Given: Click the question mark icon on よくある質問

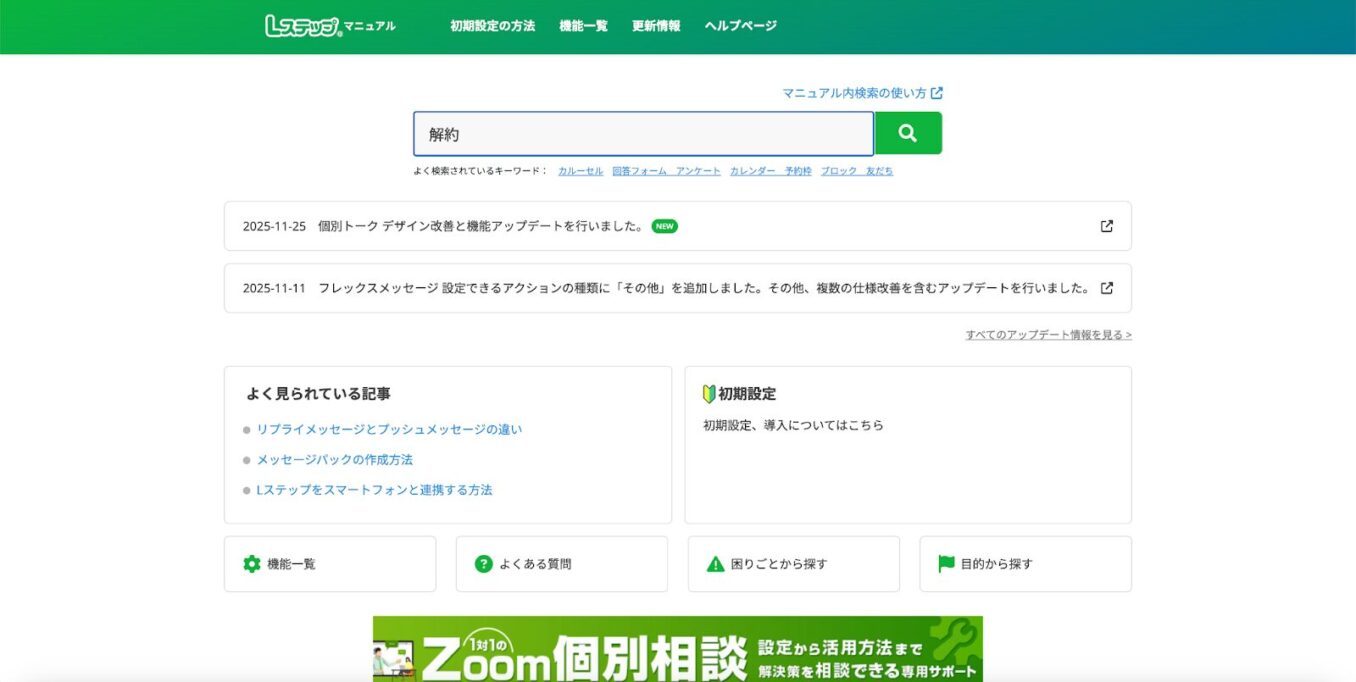Looking at the screenshot, I should point(485,563).
